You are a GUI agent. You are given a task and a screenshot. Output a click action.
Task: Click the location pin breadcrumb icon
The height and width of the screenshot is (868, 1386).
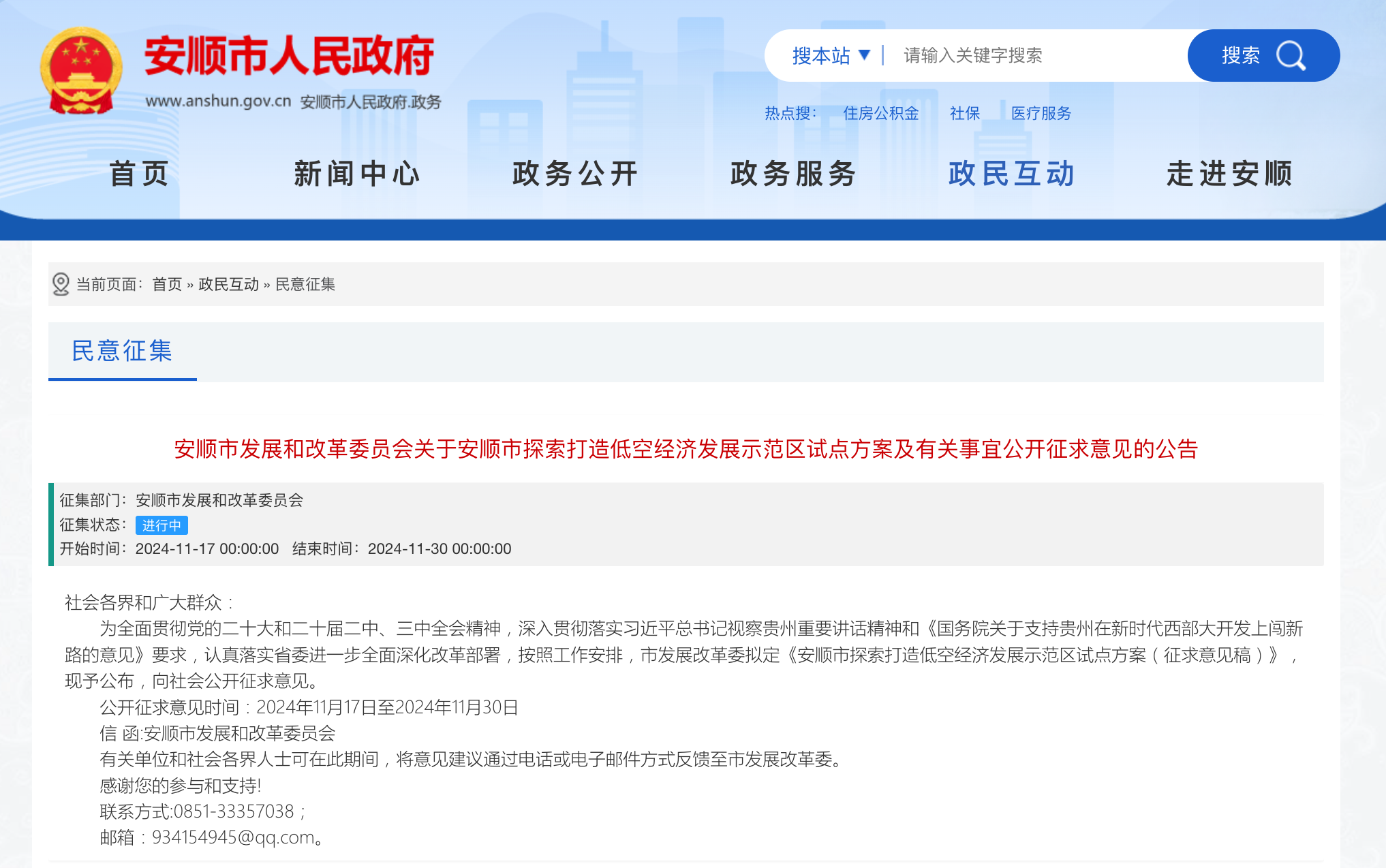pos(61,284)
